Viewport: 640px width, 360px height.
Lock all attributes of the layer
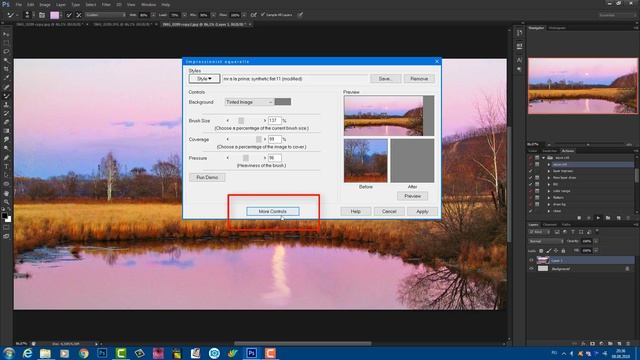[563, 251]
